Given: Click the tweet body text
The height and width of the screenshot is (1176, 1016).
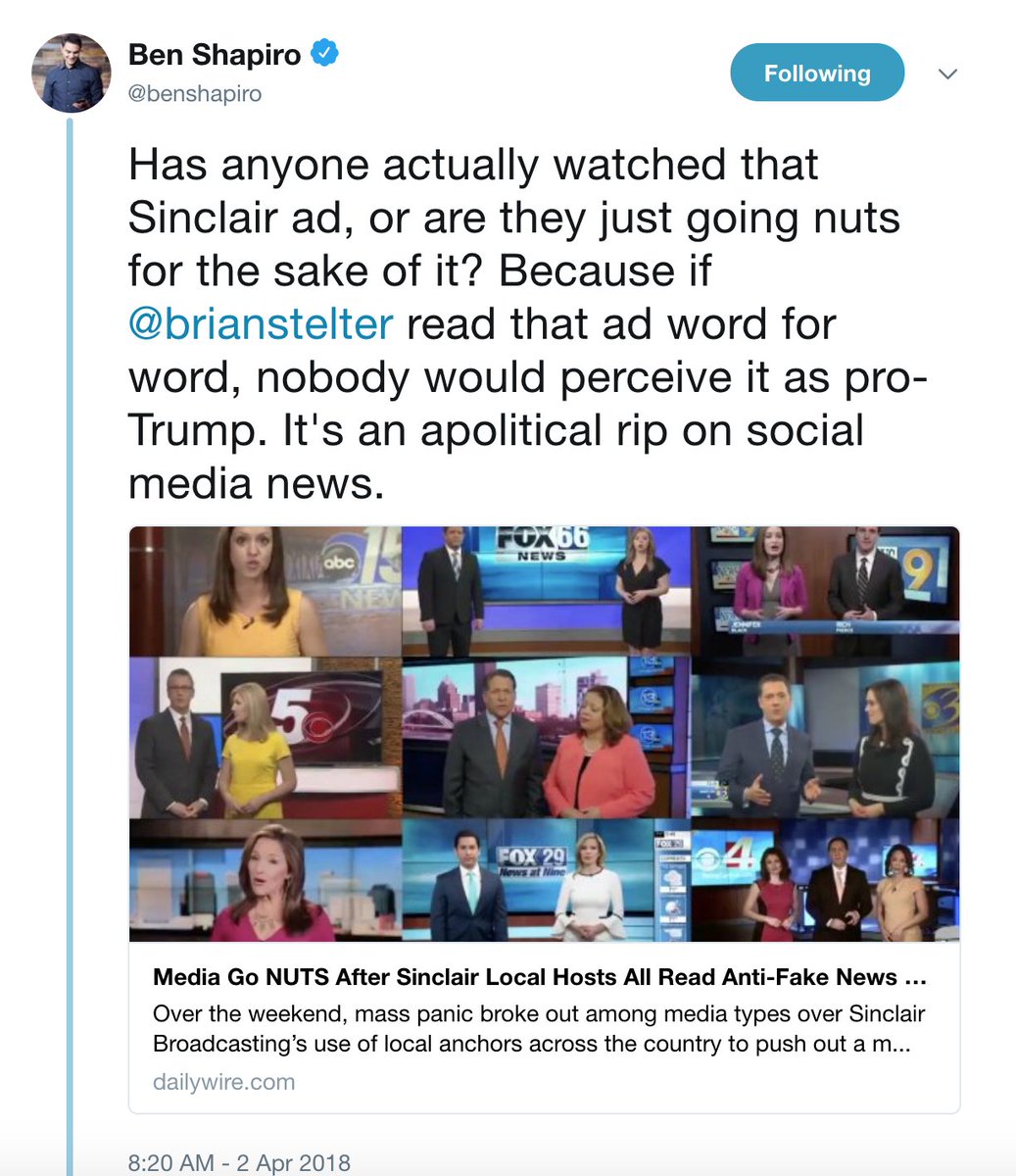Looking at the screenshot, I should pos(514,324).
